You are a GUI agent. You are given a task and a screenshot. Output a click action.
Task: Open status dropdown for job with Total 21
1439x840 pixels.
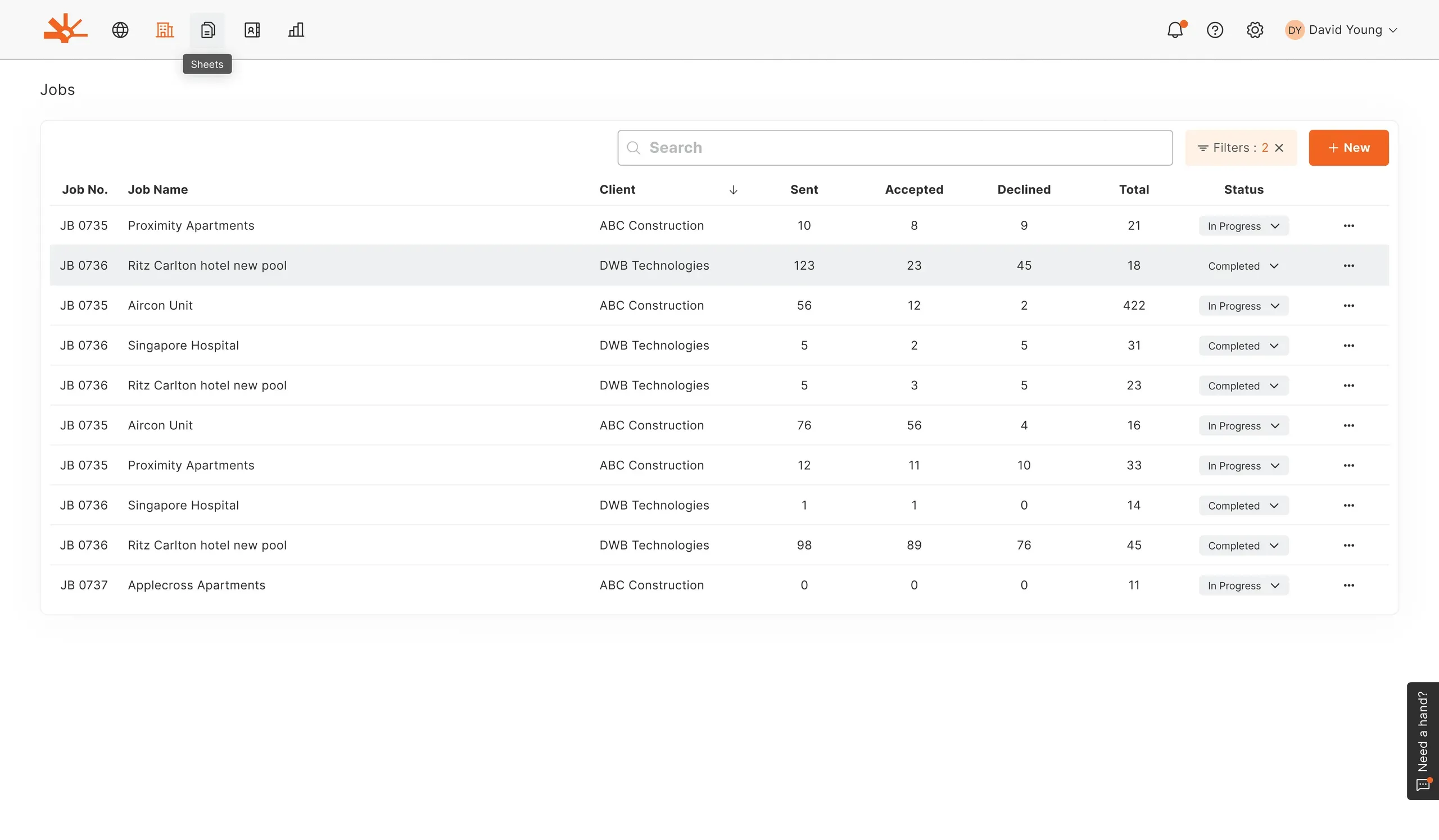click(1243, 226)
